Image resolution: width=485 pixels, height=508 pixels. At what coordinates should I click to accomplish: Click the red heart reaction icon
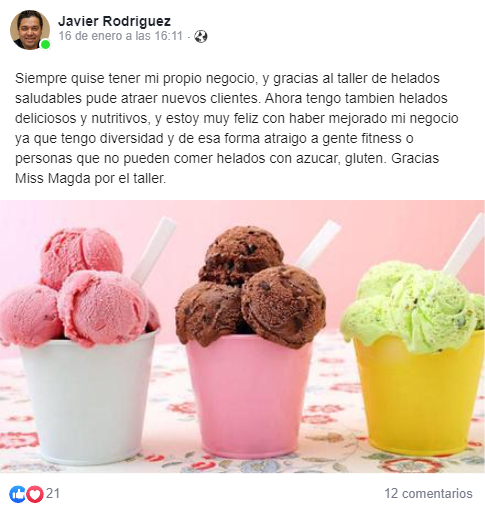tap(35, 494)
